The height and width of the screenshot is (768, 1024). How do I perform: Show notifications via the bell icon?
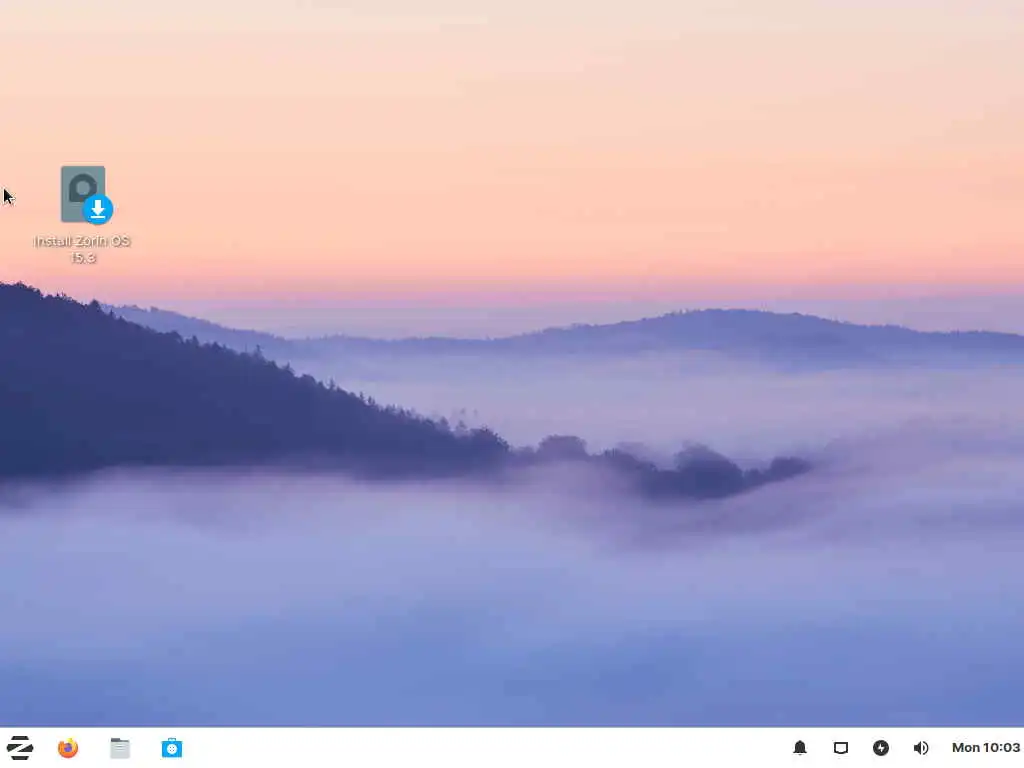[800, 748]
